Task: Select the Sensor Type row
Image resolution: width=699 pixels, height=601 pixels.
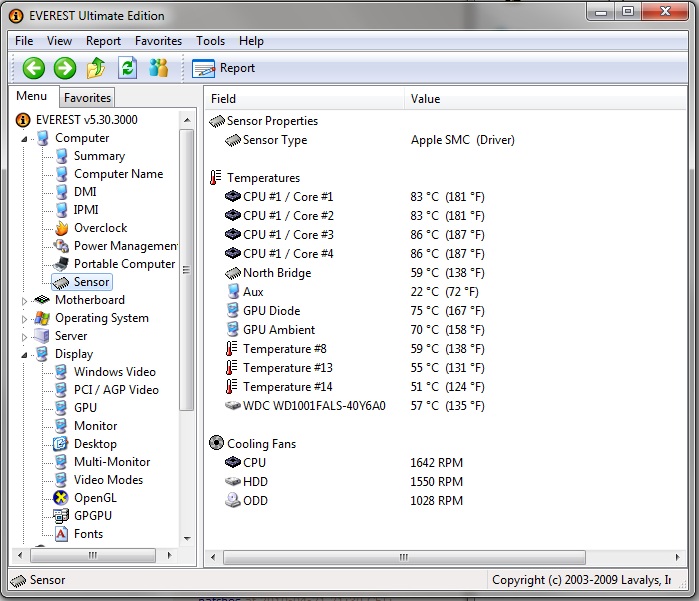Action: [x=446, y=140]
